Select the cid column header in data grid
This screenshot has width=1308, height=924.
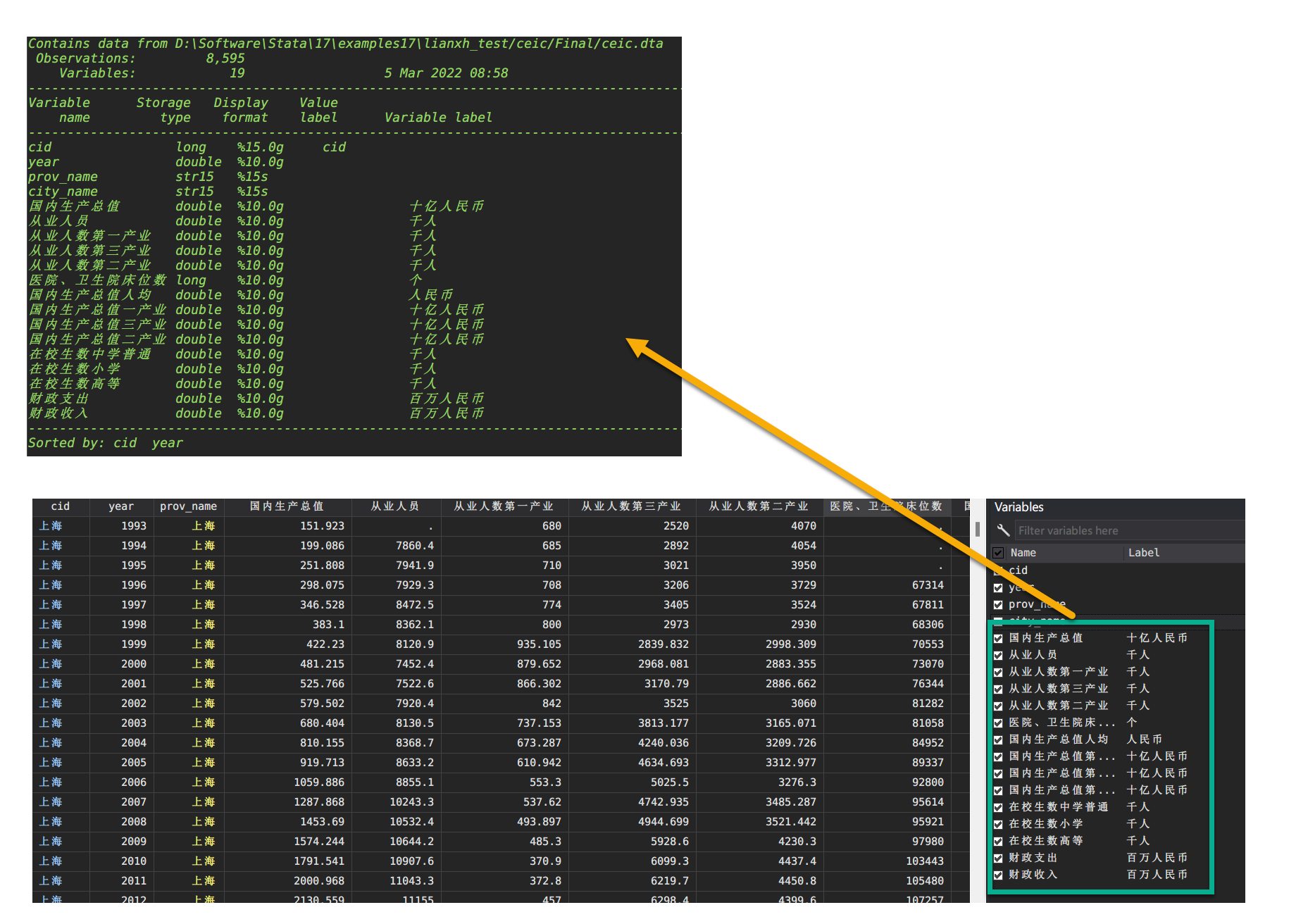tap(61, 506)
